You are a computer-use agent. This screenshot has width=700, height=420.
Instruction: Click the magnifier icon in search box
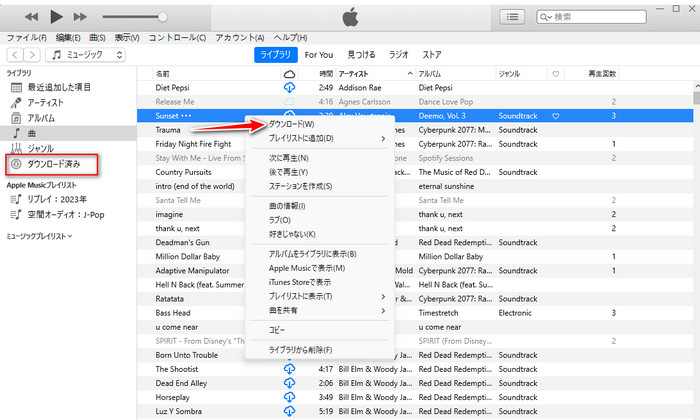pos(545,17)
